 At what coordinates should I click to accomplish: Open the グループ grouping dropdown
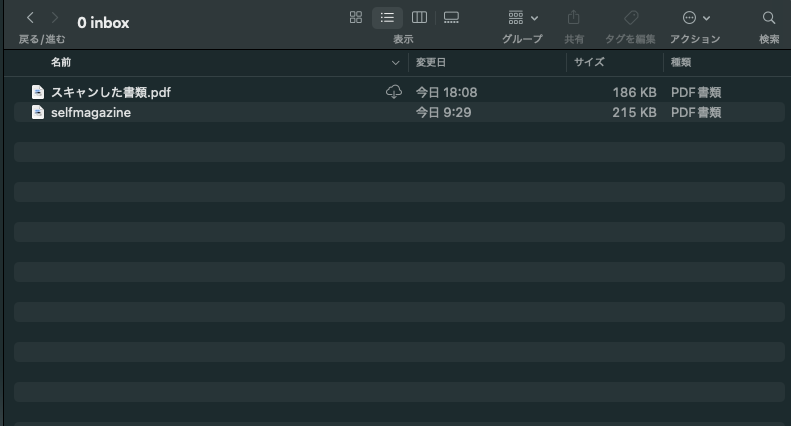[522, 18]
